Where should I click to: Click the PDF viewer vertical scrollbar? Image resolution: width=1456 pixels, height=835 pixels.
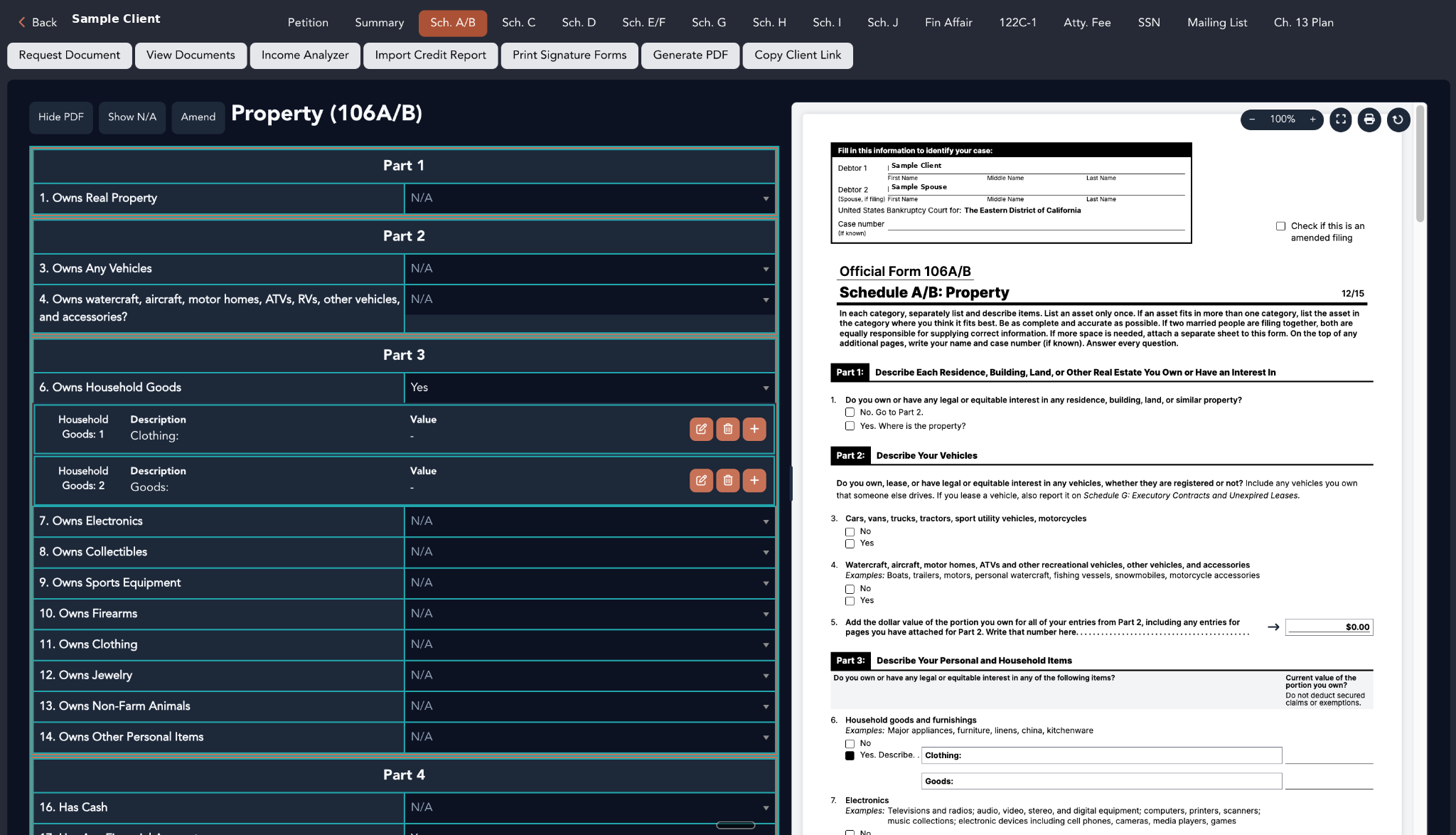pos(1420,164)
